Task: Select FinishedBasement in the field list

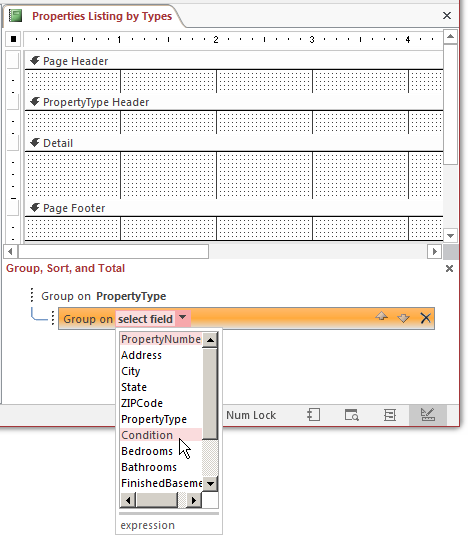Action: point(161,483)
